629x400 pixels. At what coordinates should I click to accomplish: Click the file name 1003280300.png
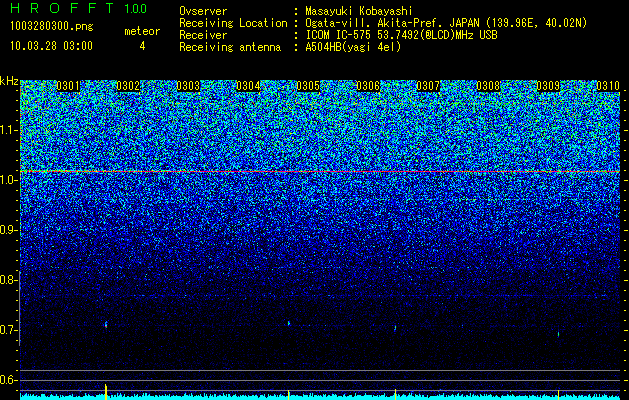pyautogui.click(x=52, y=26)
